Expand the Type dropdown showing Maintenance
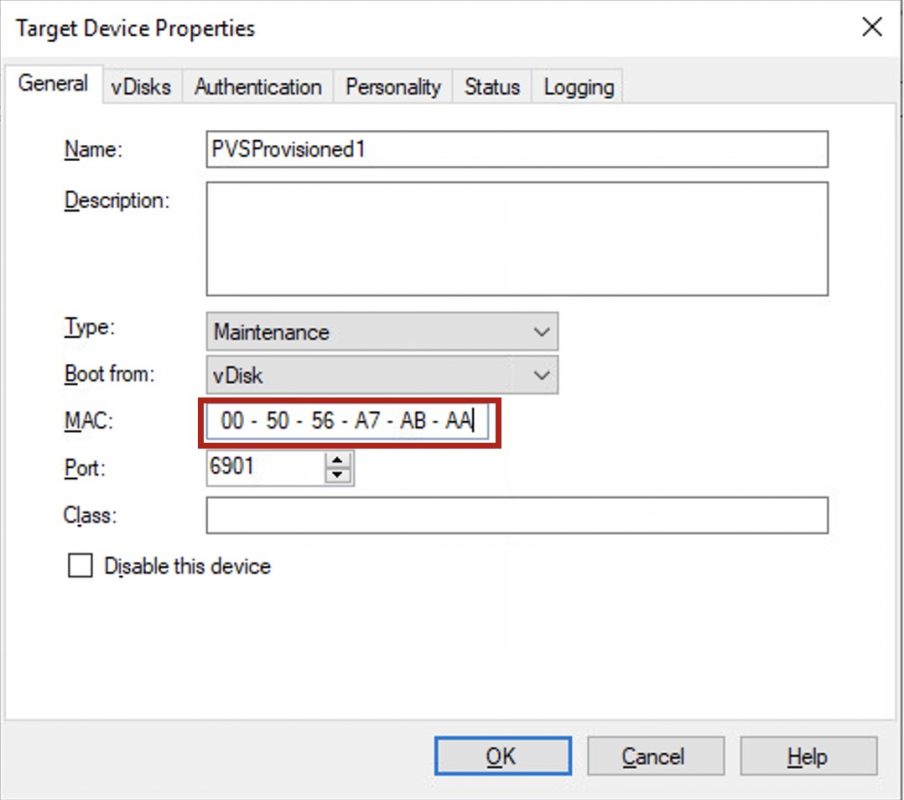The width and height of the screenshot is (904, 800). 382,331
